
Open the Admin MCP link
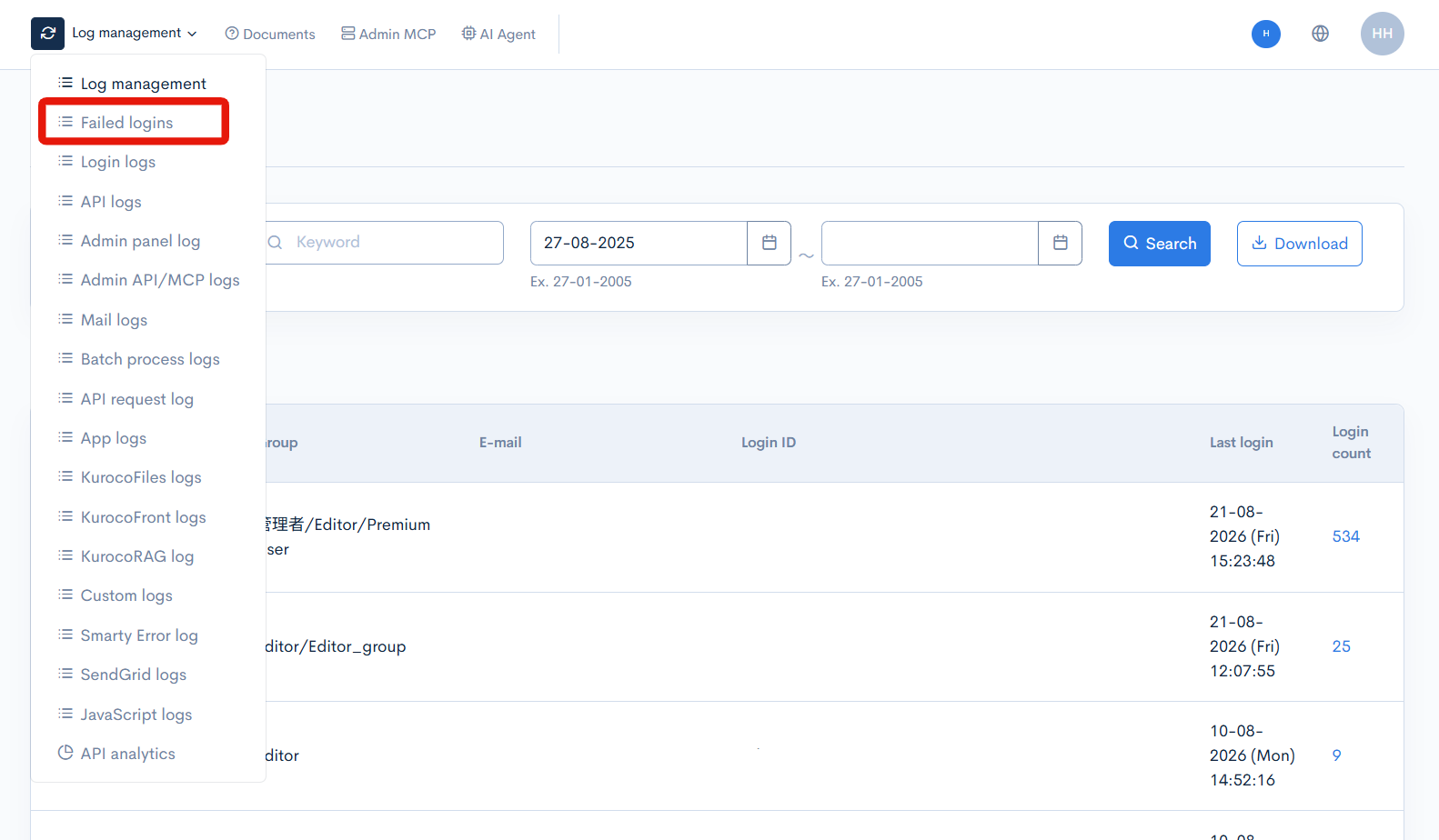coord(388,34)
